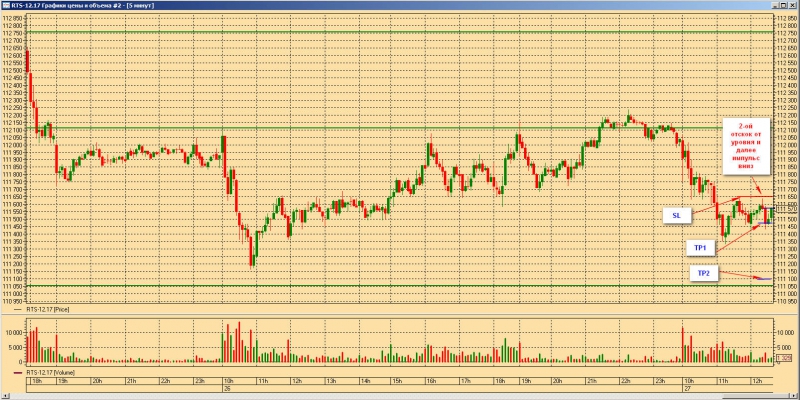This screenshot has height=400, width=800.
Task: Click the "17h" time axis label
Action: [x=466, y=381]
